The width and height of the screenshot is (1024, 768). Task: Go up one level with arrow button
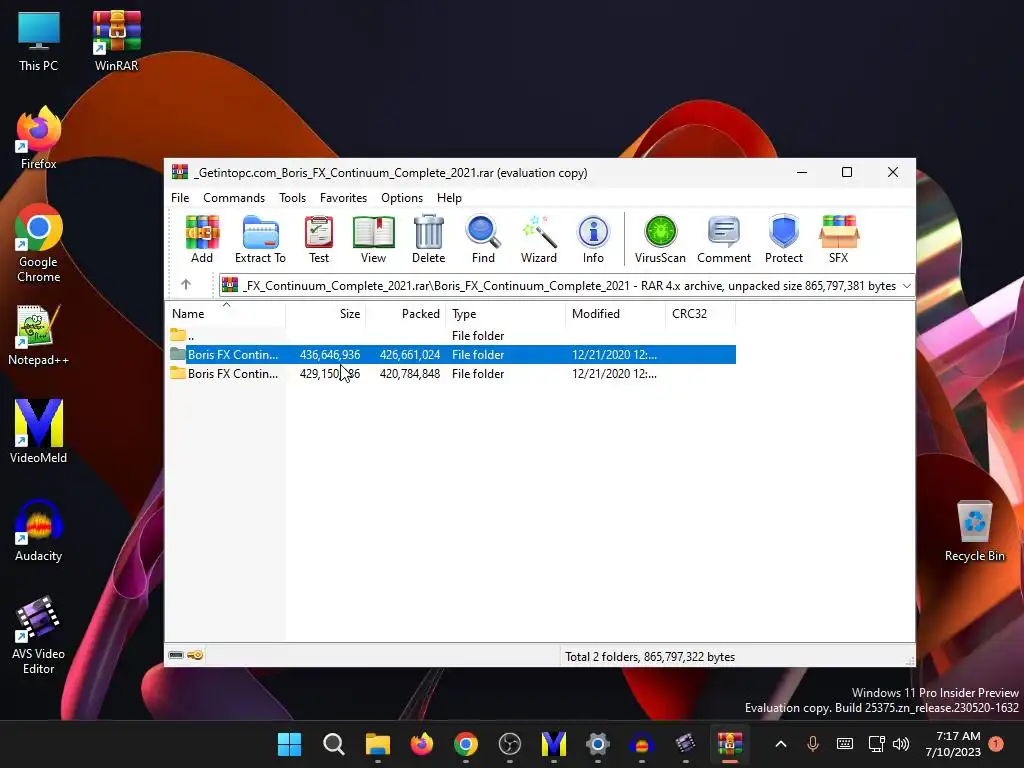186,285
